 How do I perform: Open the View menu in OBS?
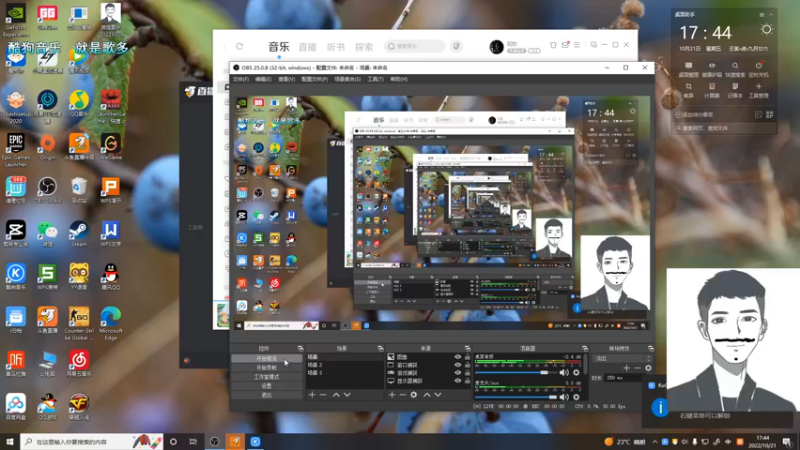(x=286, y=79)
